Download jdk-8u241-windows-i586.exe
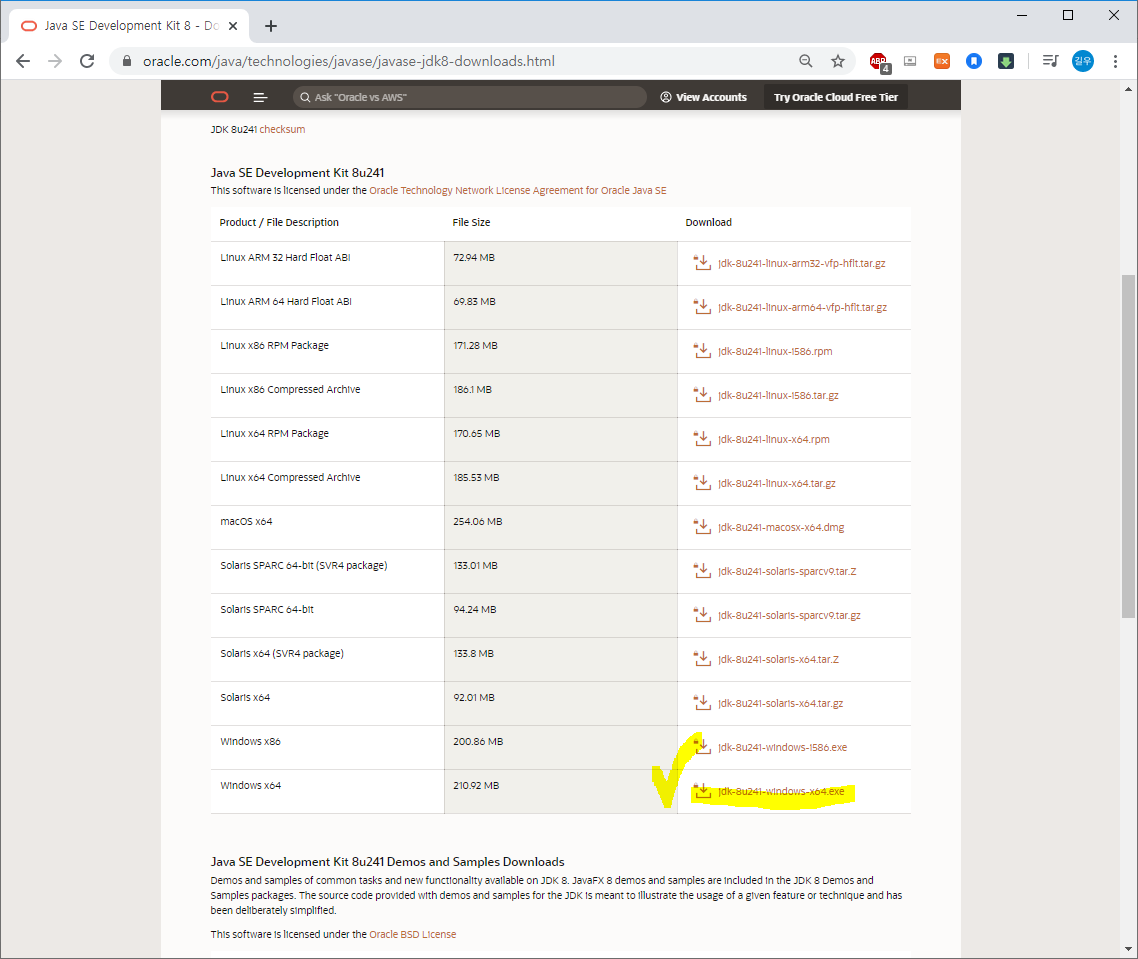 [x=782, y=747]
